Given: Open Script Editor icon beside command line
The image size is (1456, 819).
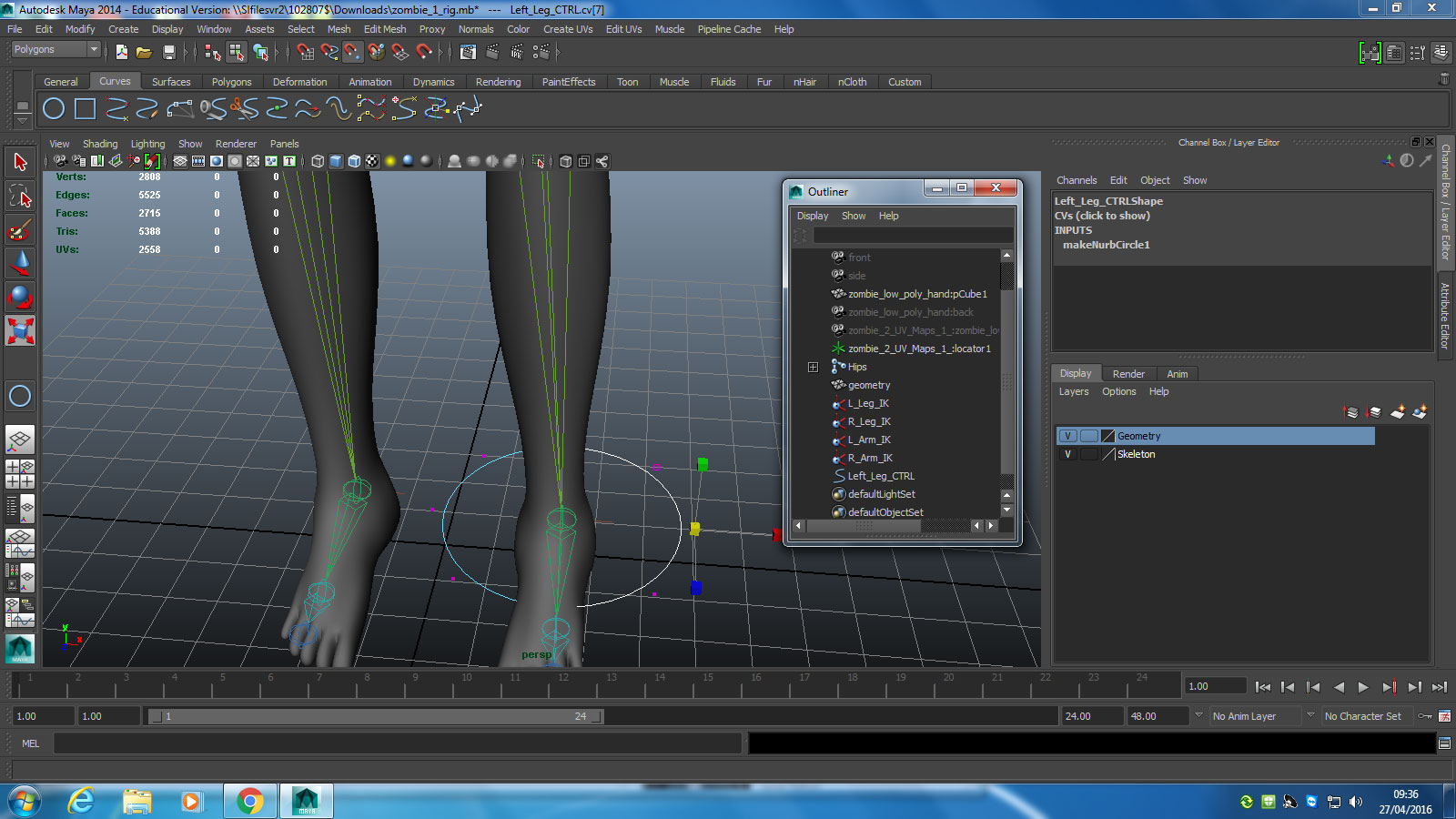Looking at the screenshot, I should tap(1444, 743).
